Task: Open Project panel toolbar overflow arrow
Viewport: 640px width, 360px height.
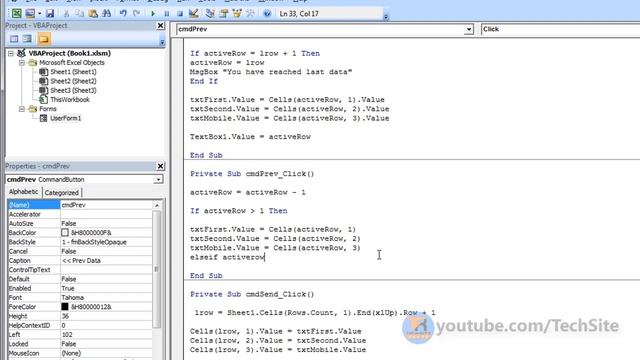Action: pyautogui.click(x=162, y=42)
